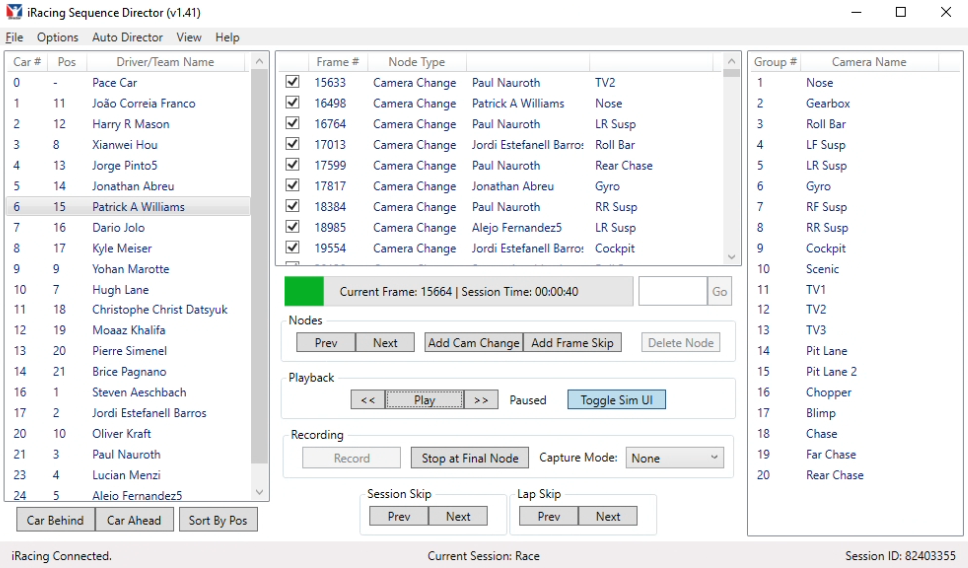The width and height of the screenshot is (968, 568).
Task: Click the Sort By Pos button
Action: pos(218,520)
